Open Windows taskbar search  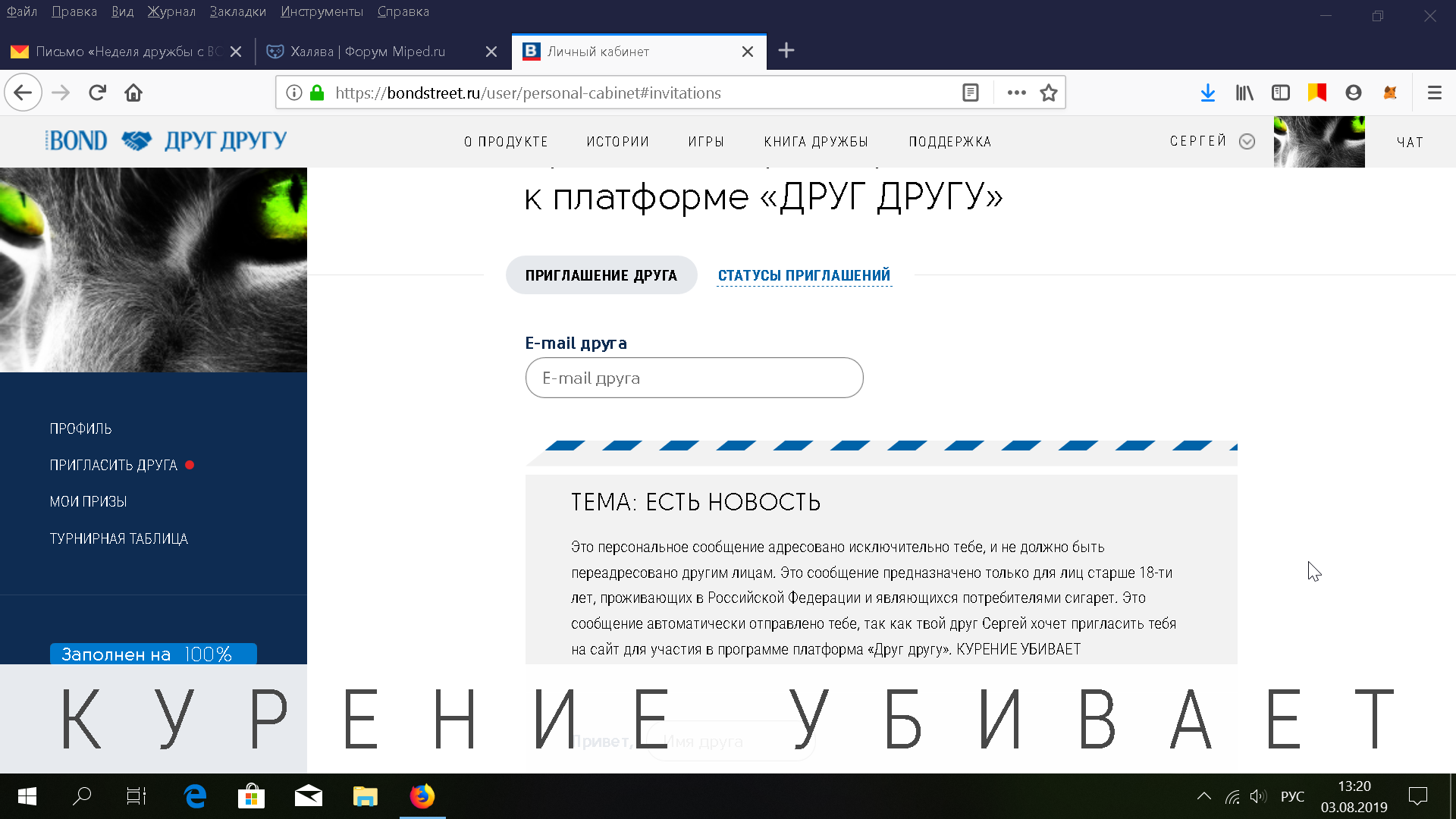[81, 796]
